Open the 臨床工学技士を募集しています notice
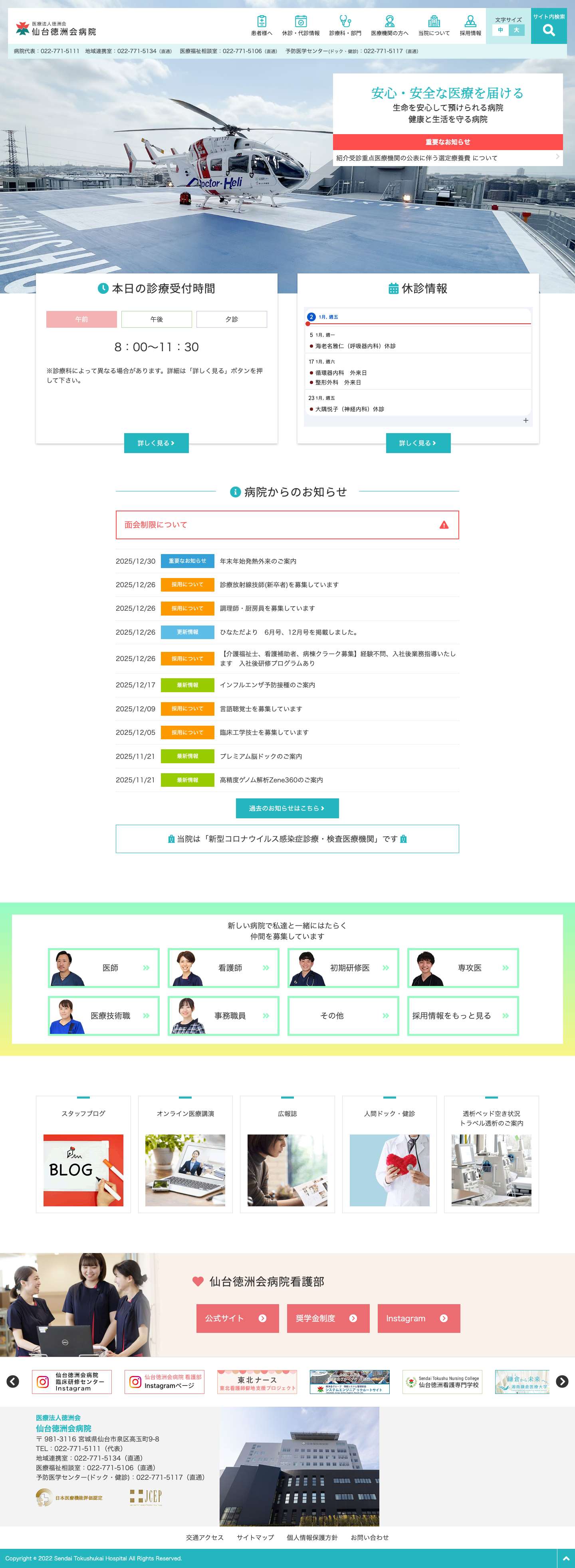The image size is (575, 1568). click(x=264, y=733)
